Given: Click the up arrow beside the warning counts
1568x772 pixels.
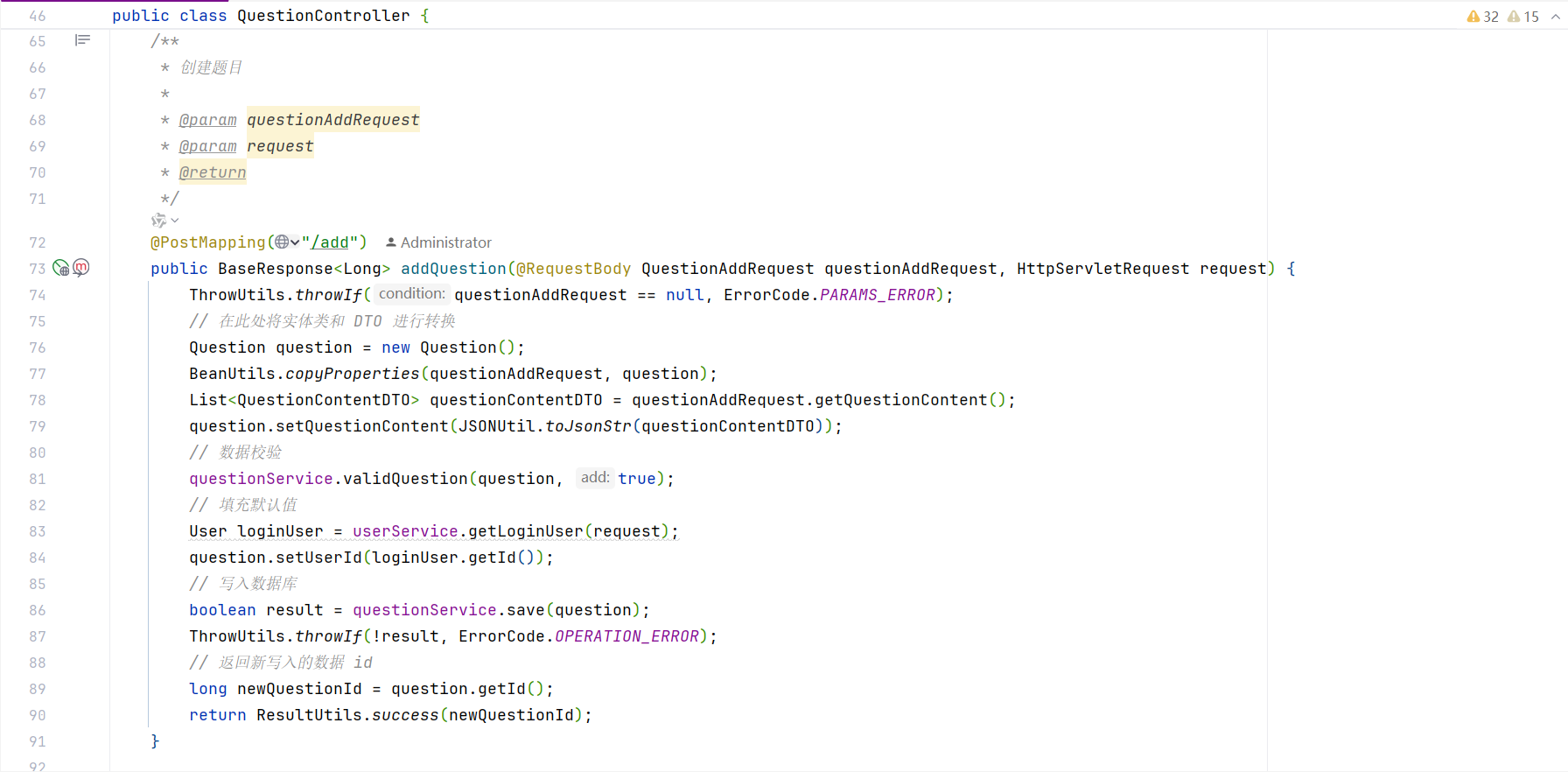Looking at the screenshot, I should coord(1555,17).
